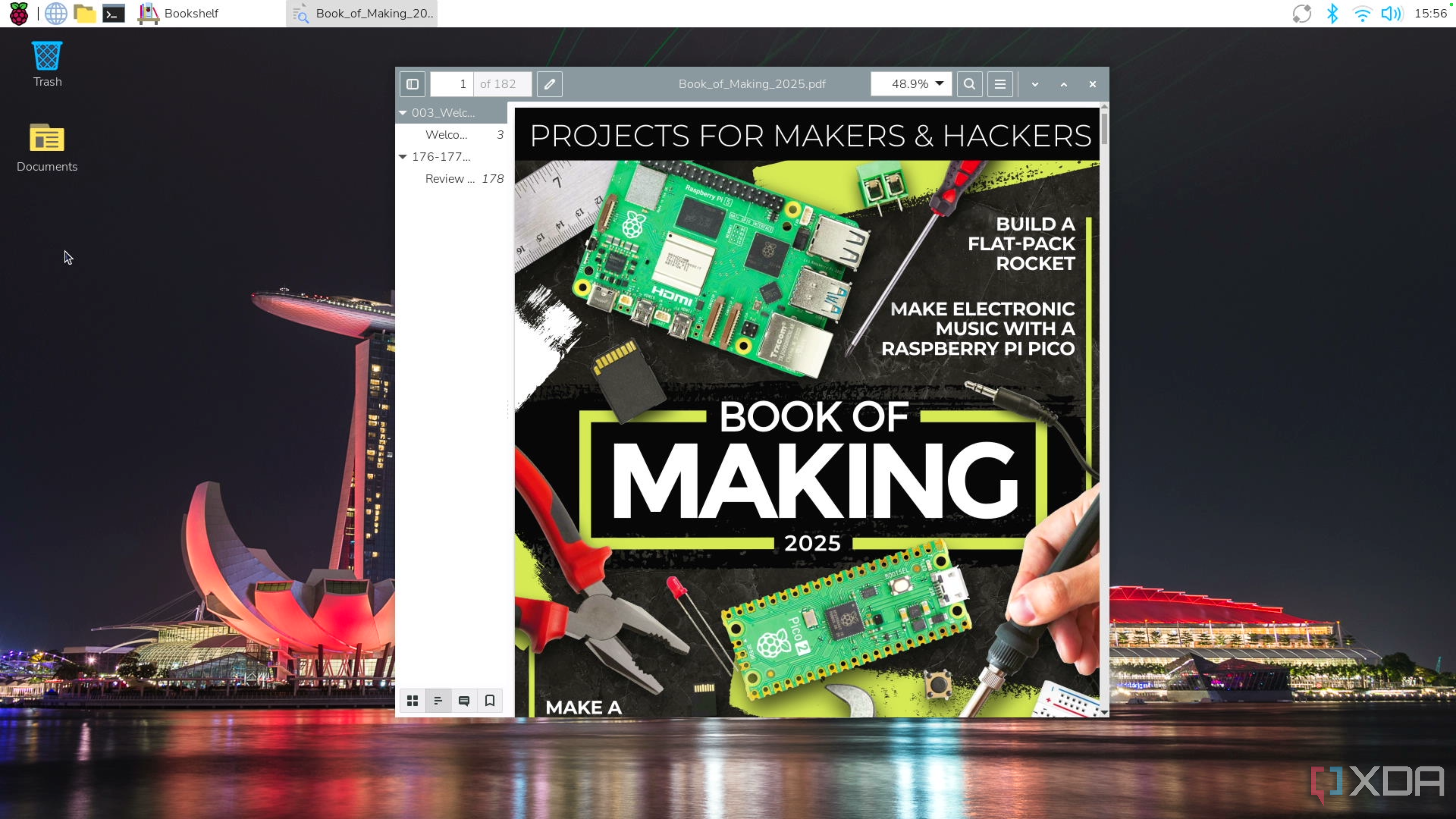
Task: Minimize the PDF viewer window
Action: point(1035,84)
